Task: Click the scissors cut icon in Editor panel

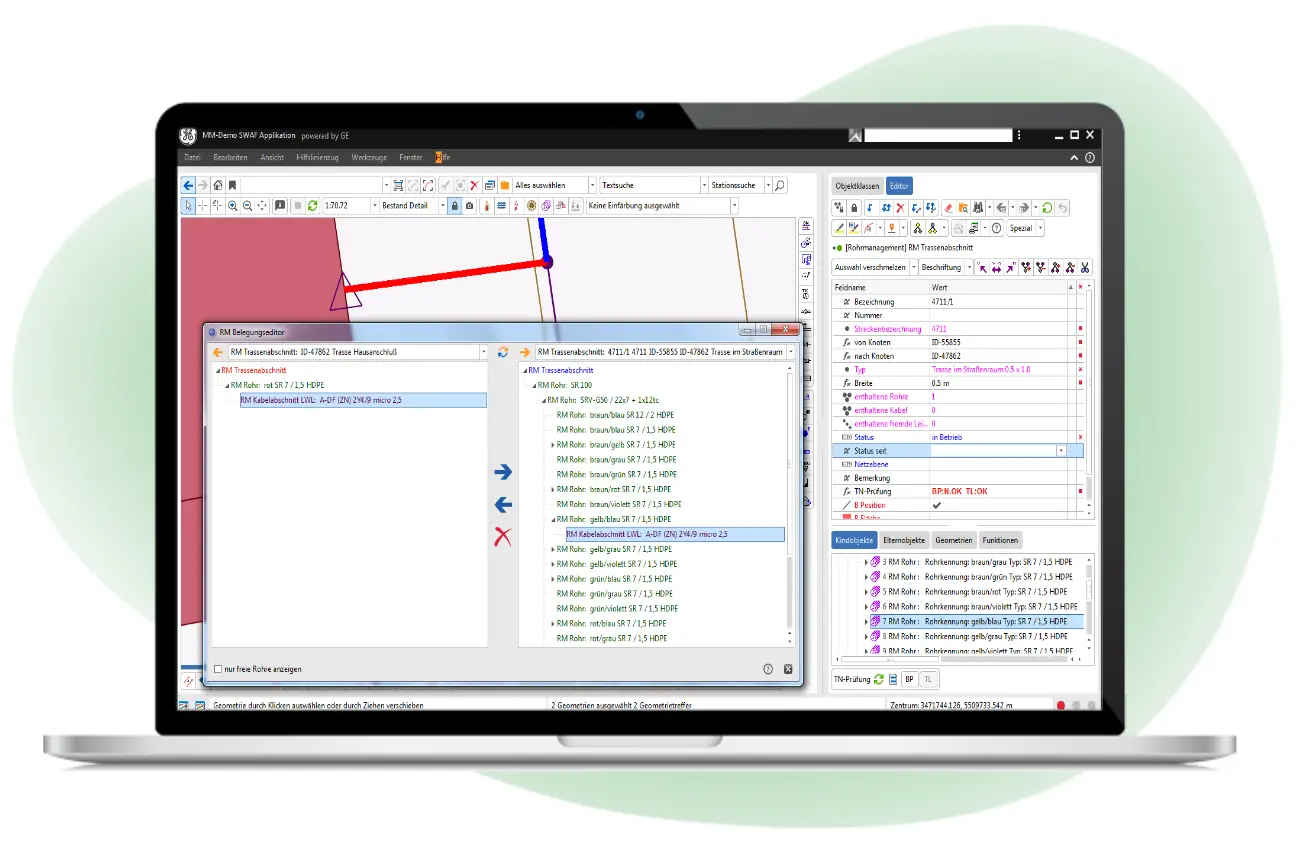Action: [1084, 267]
